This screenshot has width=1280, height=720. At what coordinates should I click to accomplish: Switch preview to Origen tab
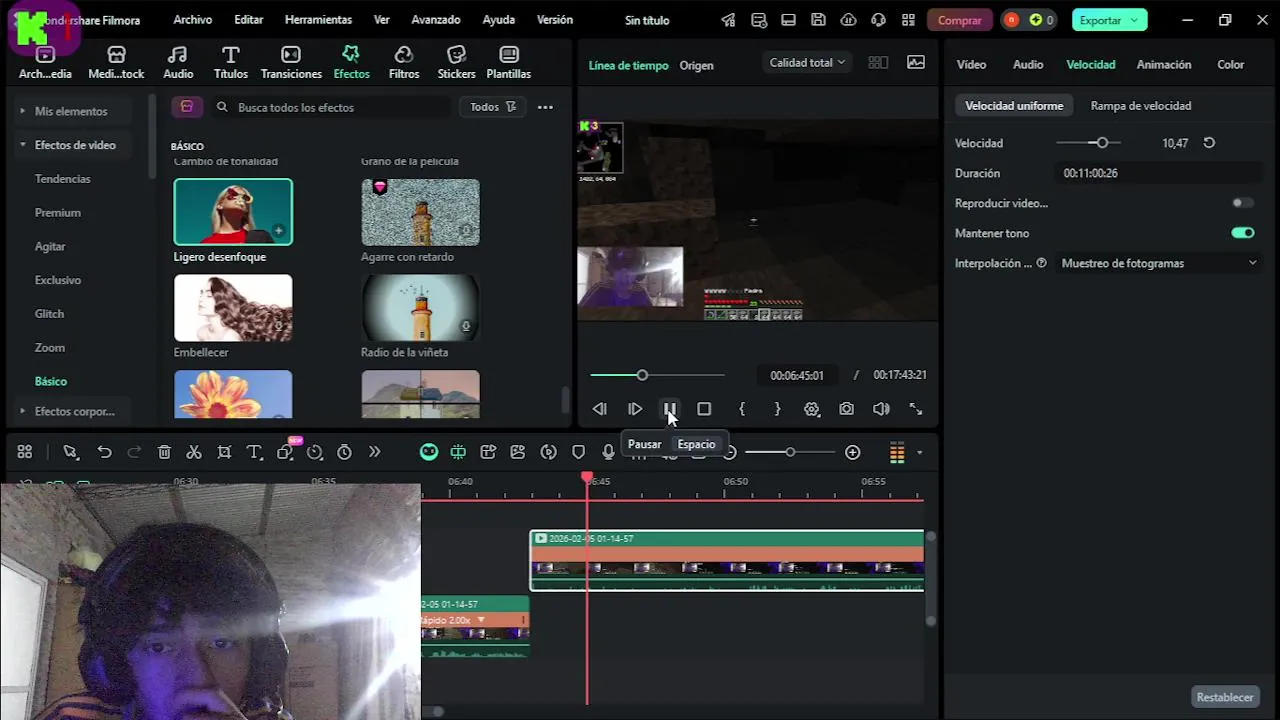[696, 65]
